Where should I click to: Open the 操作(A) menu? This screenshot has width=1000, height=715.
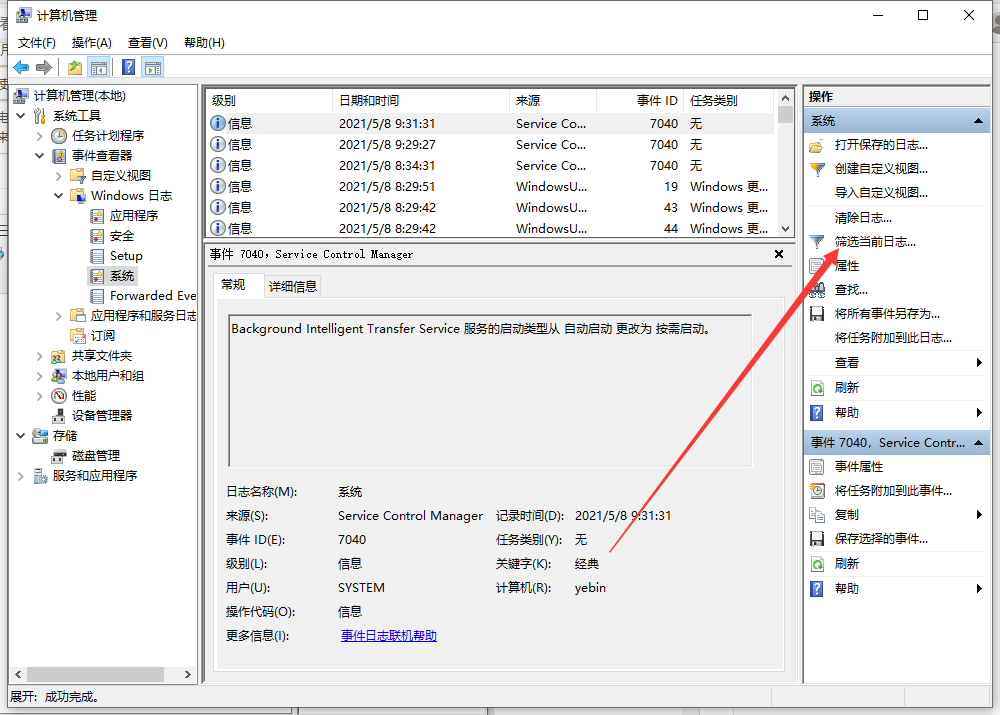pyautogui.click(x=92, y=42)
